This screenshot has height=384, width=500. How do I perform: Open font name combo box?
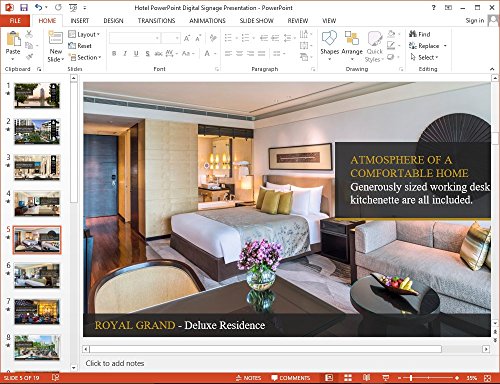pyautogui.click(x=135, y=38)
